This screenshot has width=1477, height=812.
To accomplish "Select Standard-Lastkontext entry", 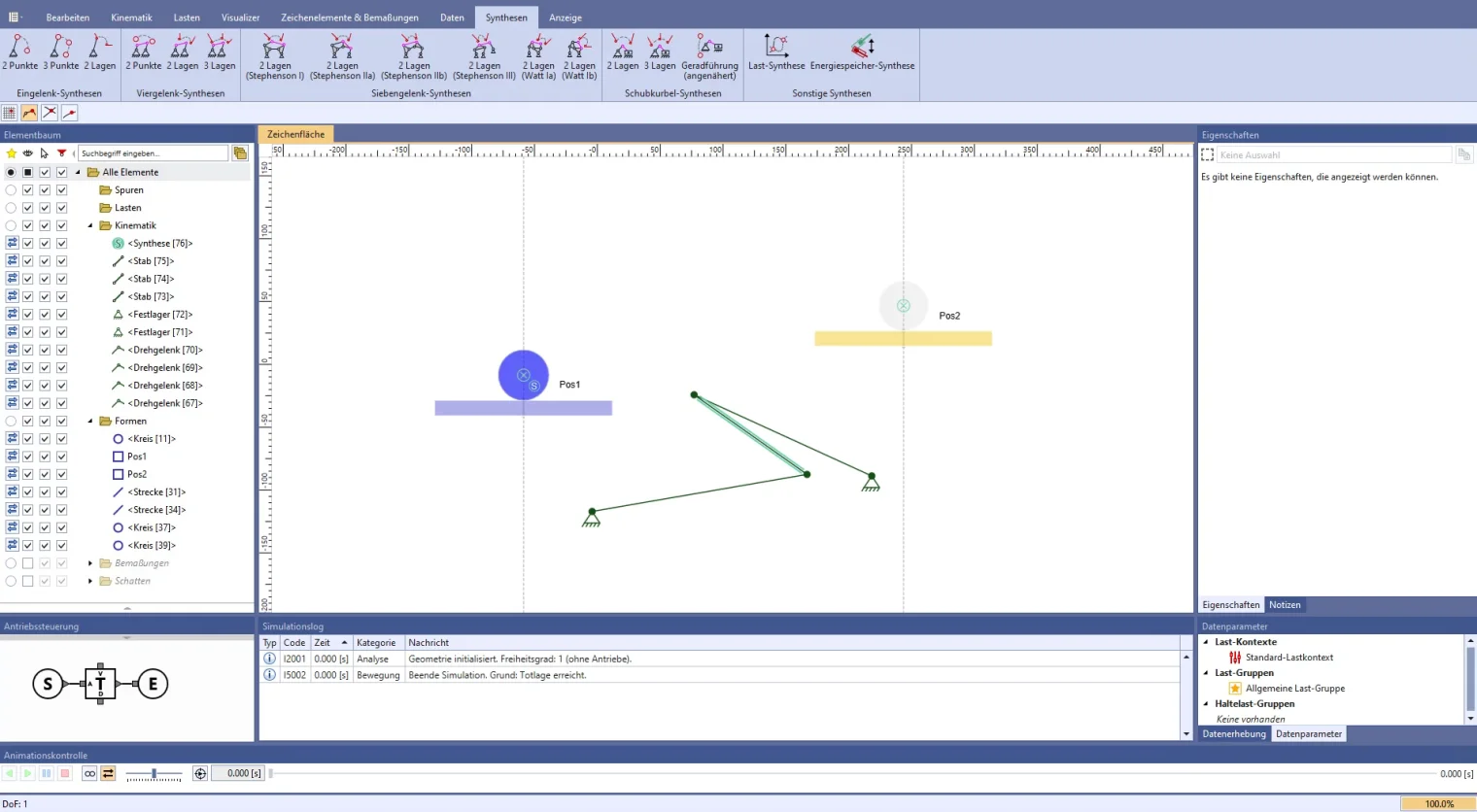I will 1289,658.
